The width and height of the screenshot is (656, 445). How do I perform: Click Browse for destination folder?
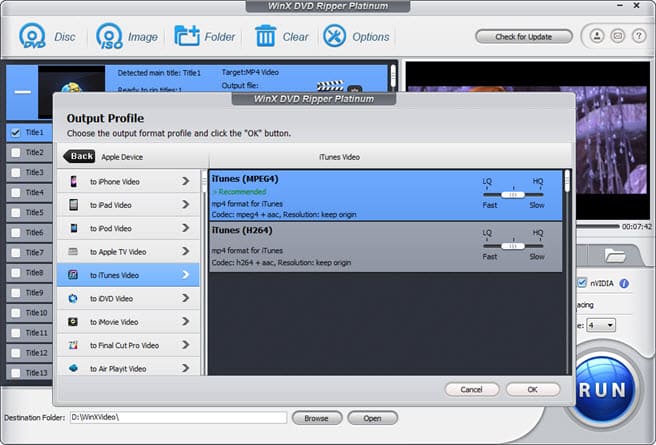tap(317, 418)
